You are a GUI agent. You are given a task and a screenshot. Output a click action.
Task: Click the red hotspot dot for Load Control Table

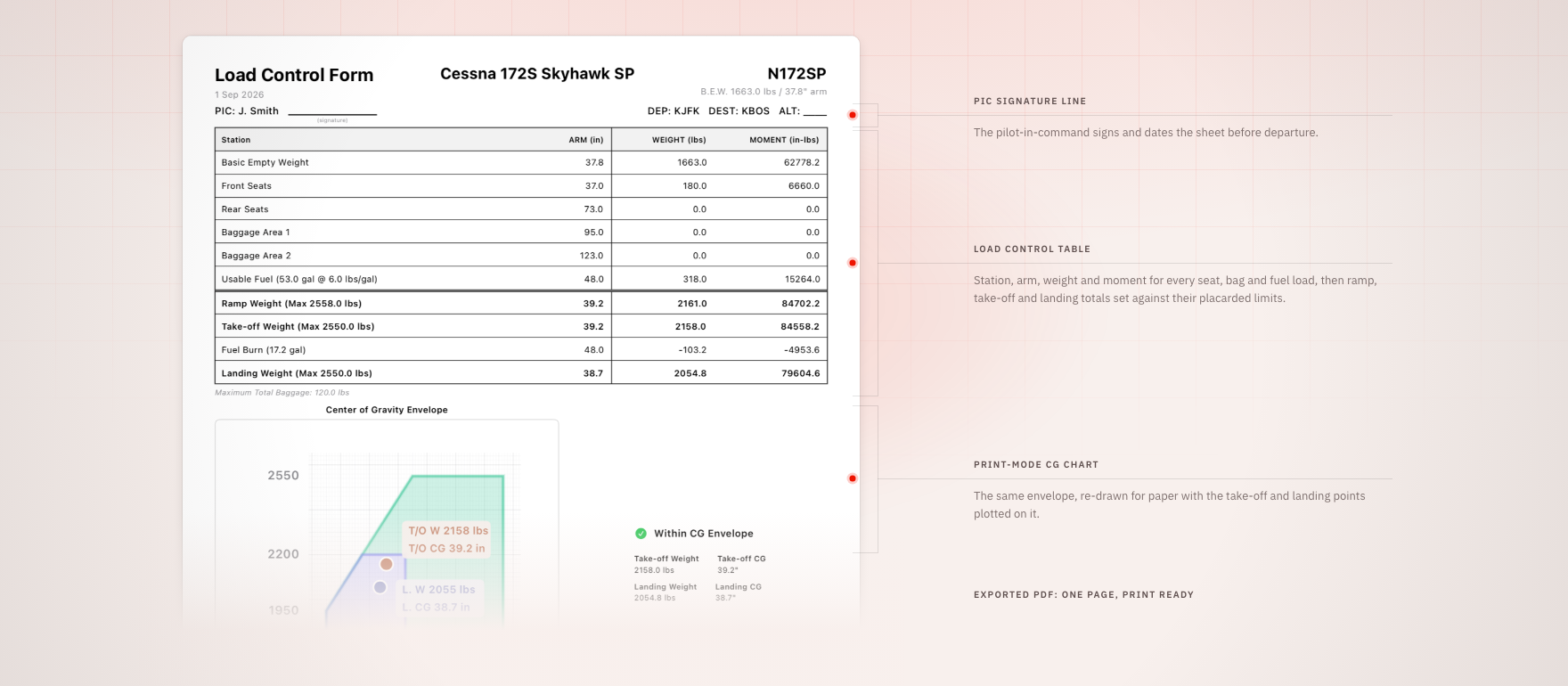(x=853, y=263)
